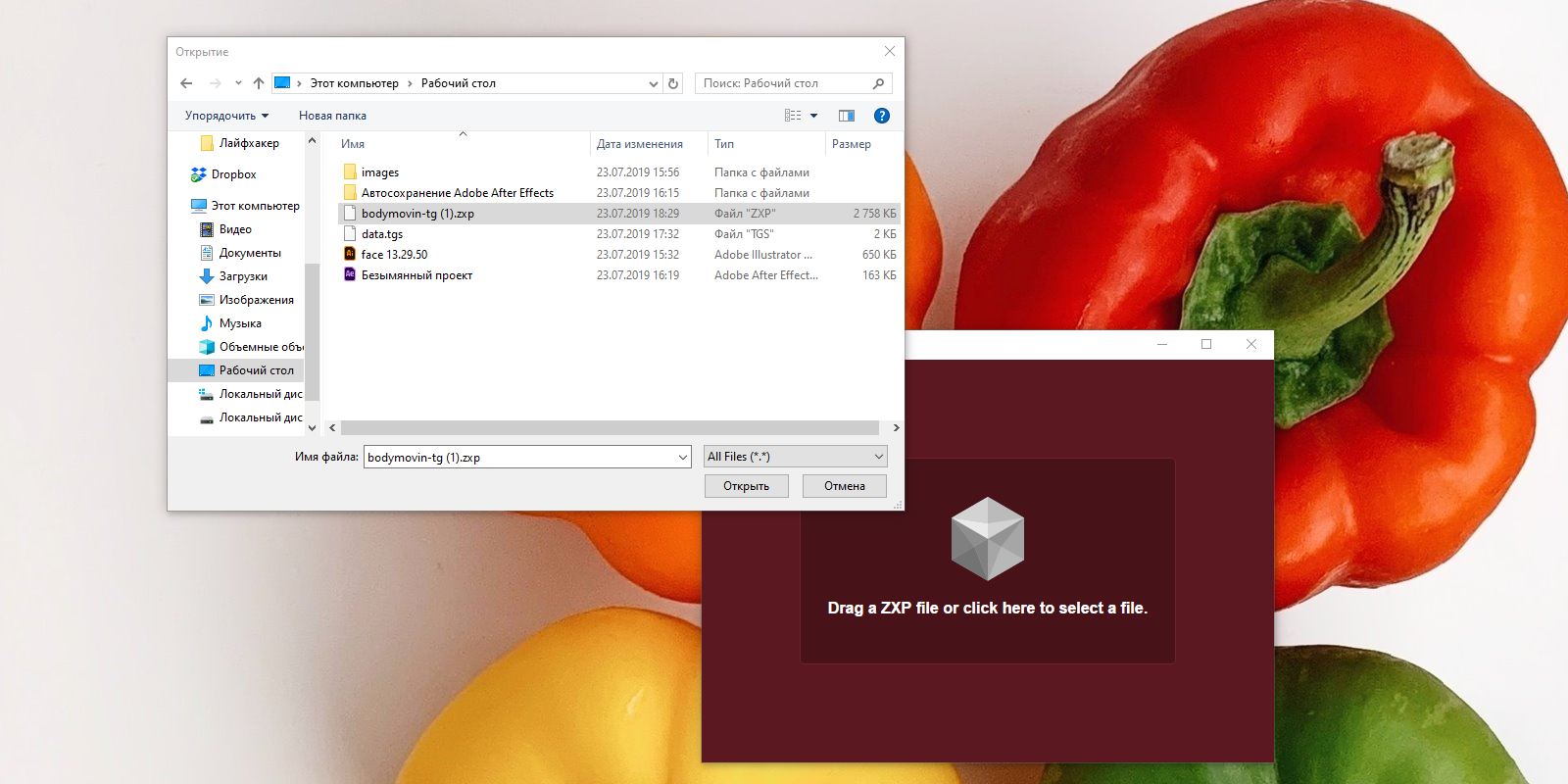1568x784 pixels.
Task: Select Dropbox in the navigation pane
Action: coord(224,174)
